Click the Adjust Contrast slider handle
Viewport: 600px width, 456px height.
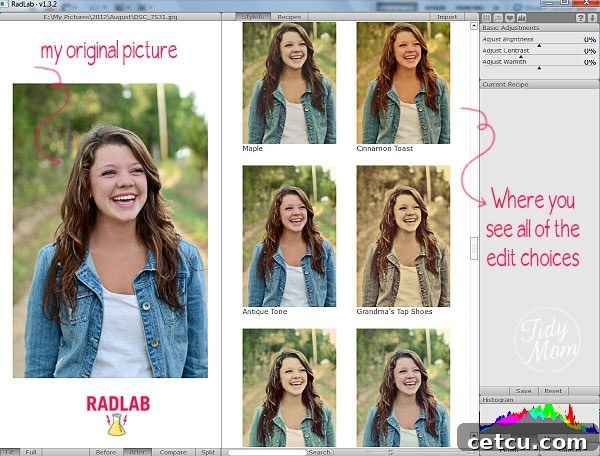click(521, 57)
